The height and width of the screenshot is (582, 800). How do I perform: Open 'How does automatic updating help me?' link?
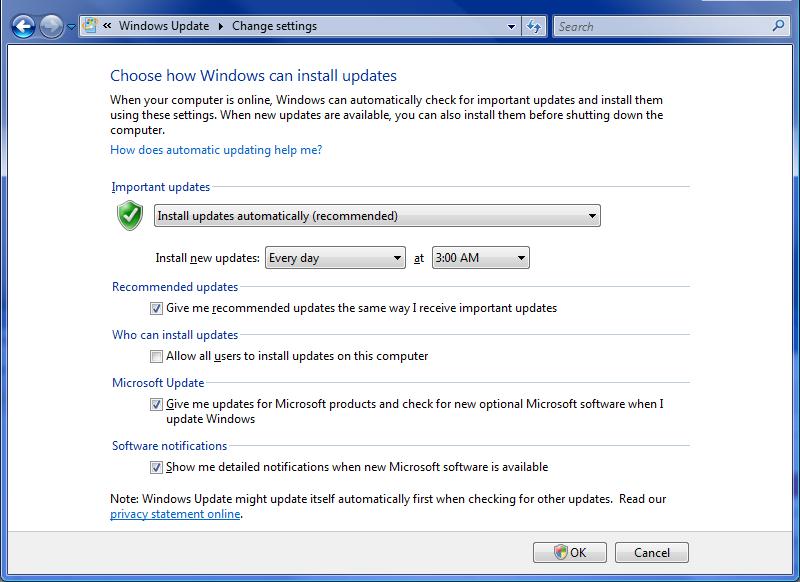click(x=216, y=150)
